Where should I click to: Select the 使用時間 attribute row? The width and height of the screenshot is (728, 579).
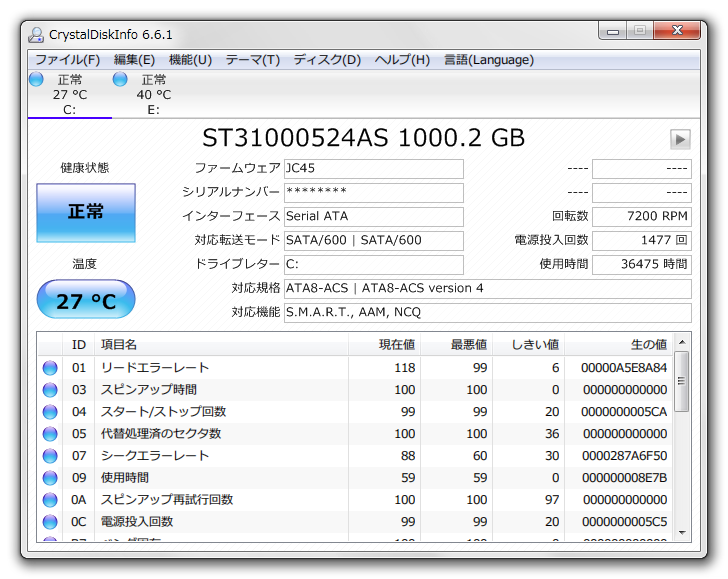pos(355,478)
